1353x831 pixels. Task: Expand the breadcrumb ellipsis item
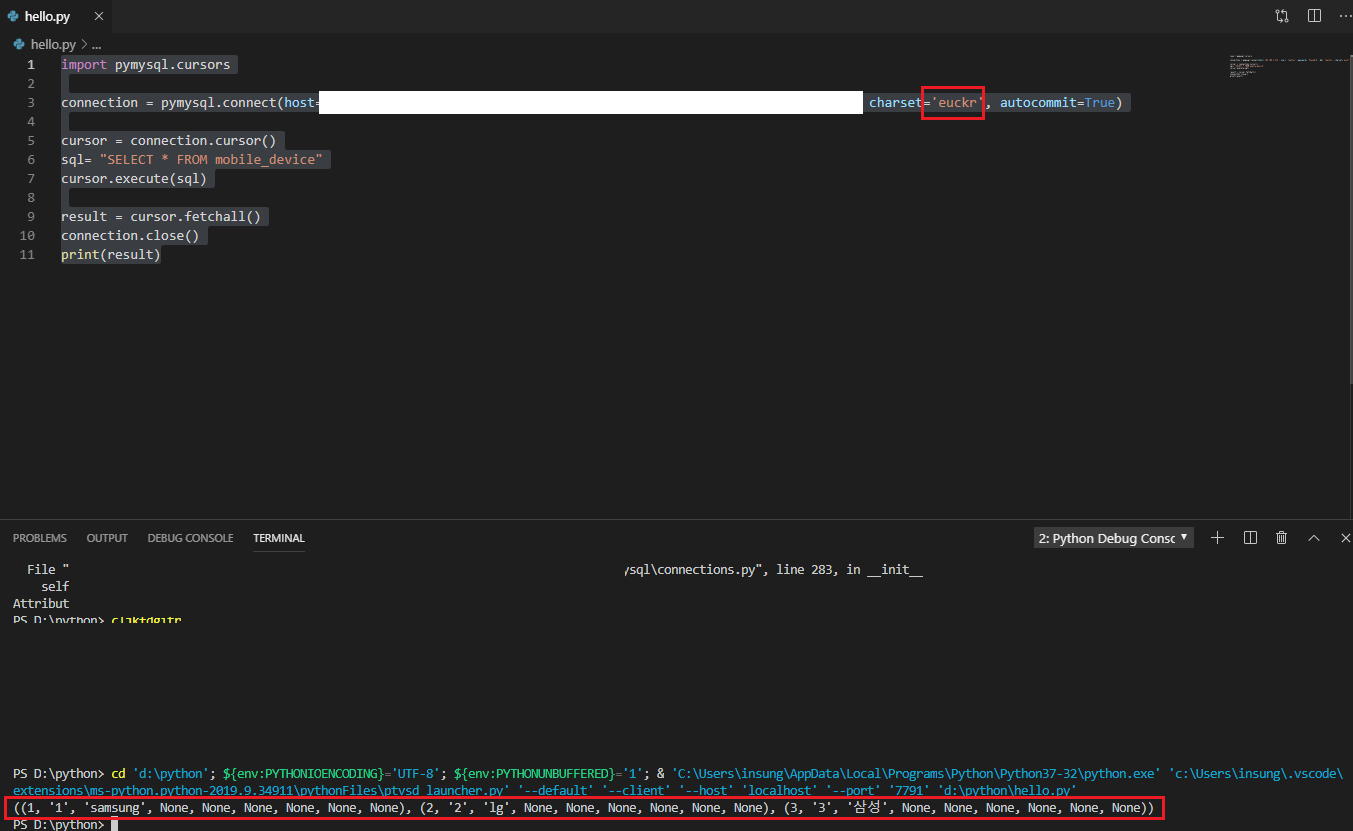pos(97,45)
